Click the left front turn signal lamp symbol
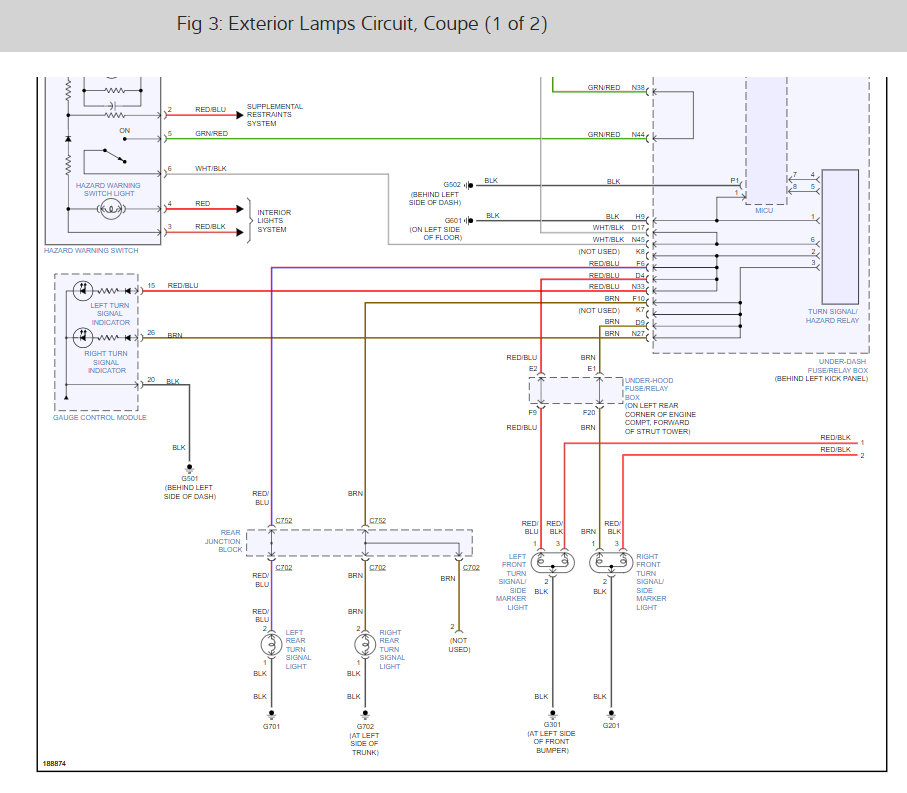 pos(552,562)
